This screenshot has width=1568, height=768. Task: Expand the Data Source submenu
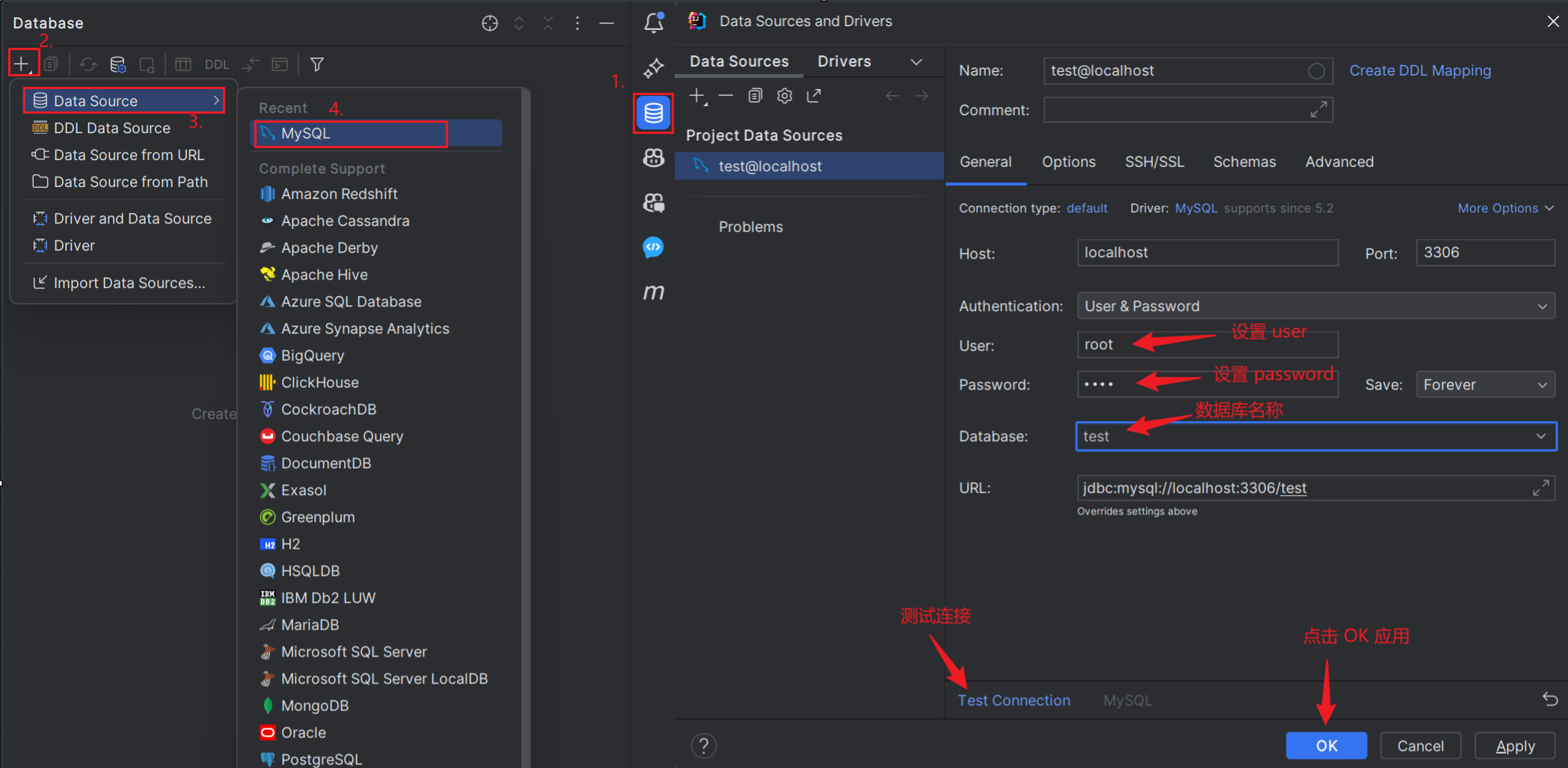point(124,100)
